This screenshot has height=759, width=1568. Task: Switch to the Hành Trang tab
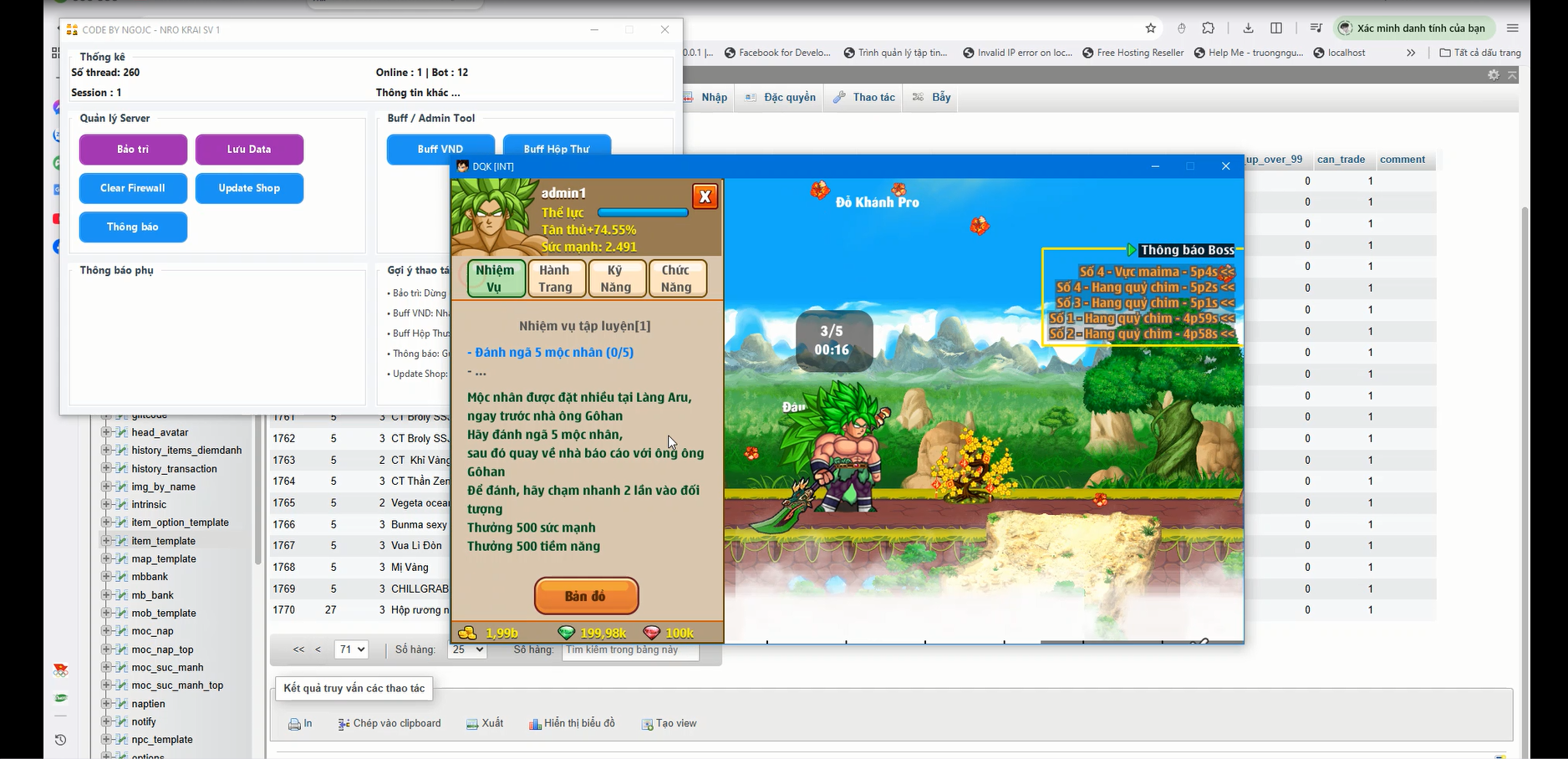[x=556, y=279]
